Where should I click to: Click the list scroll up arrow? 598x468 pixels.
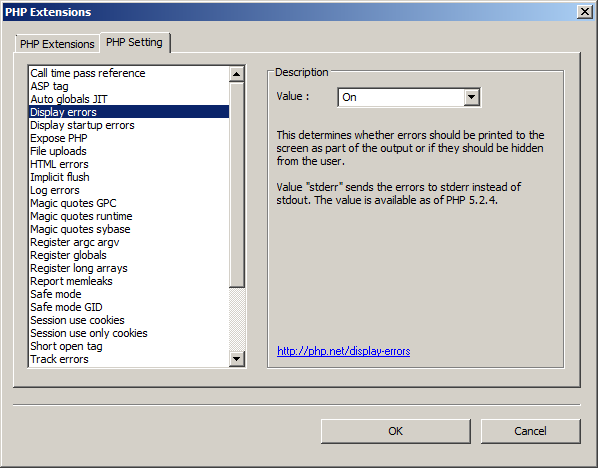point(236,74)
